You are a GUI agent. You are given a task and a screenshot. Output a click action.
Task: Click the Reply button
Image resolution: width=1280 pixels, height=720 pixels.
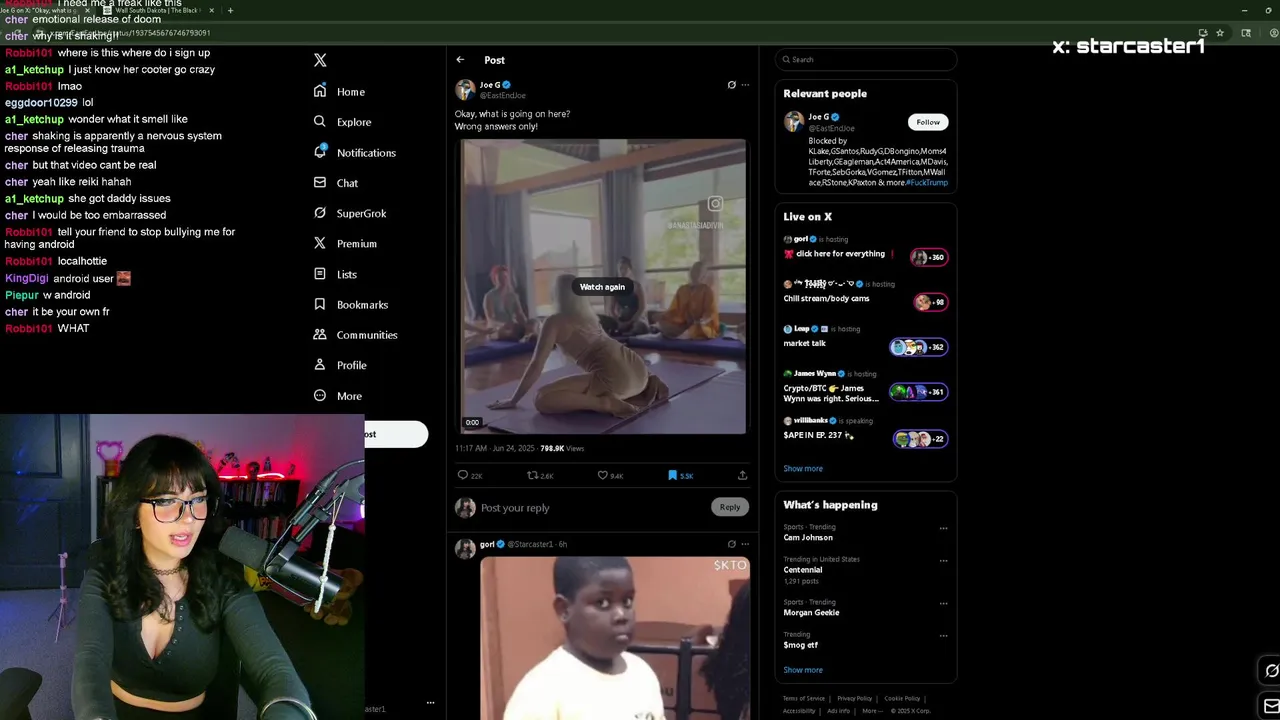[730, 507]
